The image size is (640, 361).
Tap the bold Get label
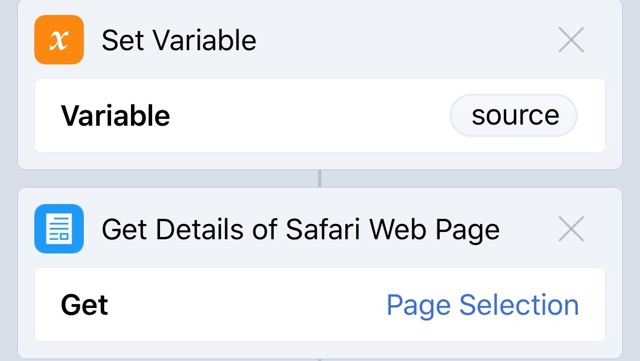[84, 305]
